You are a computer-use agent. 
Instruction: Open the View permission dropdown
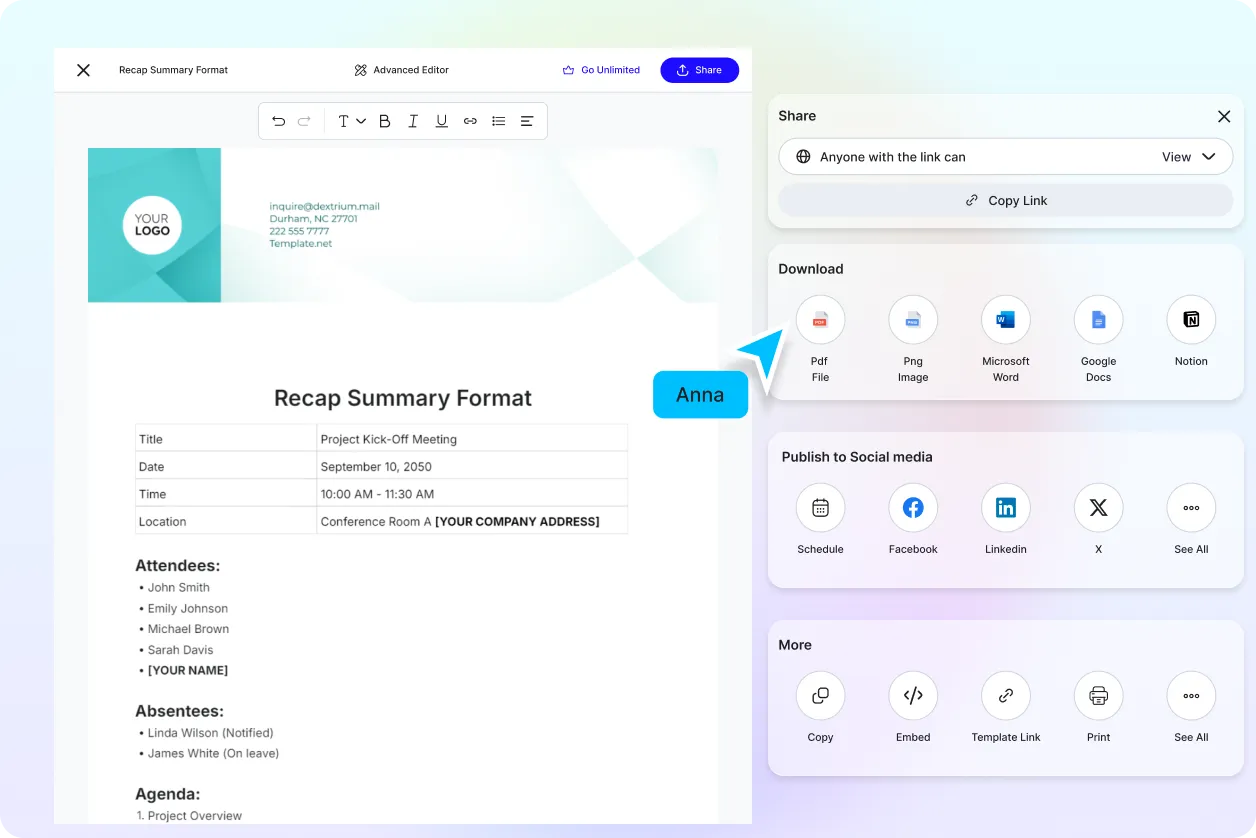coord(1188,157)
